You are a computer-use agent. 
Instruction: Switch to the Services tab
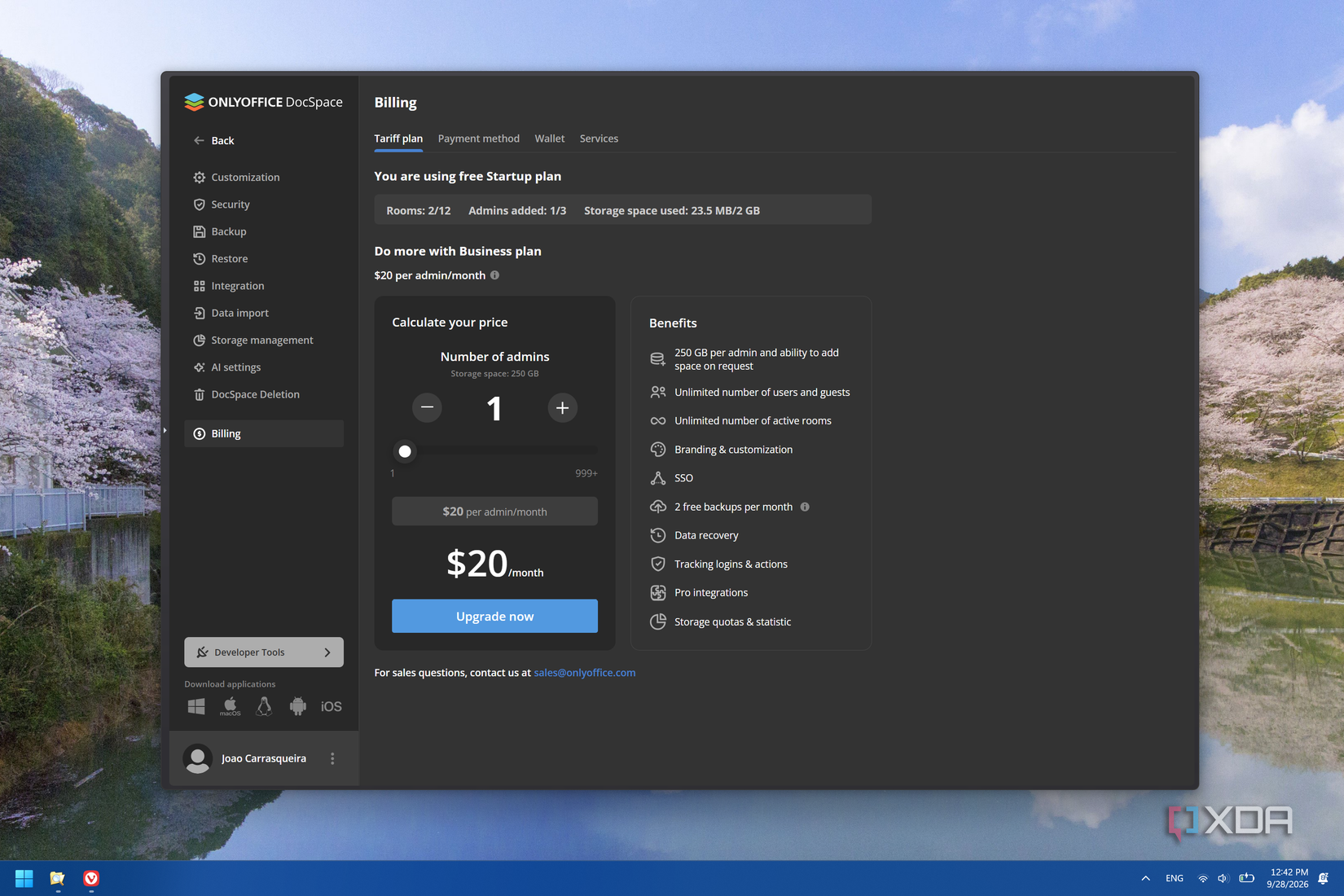point(599,138)
